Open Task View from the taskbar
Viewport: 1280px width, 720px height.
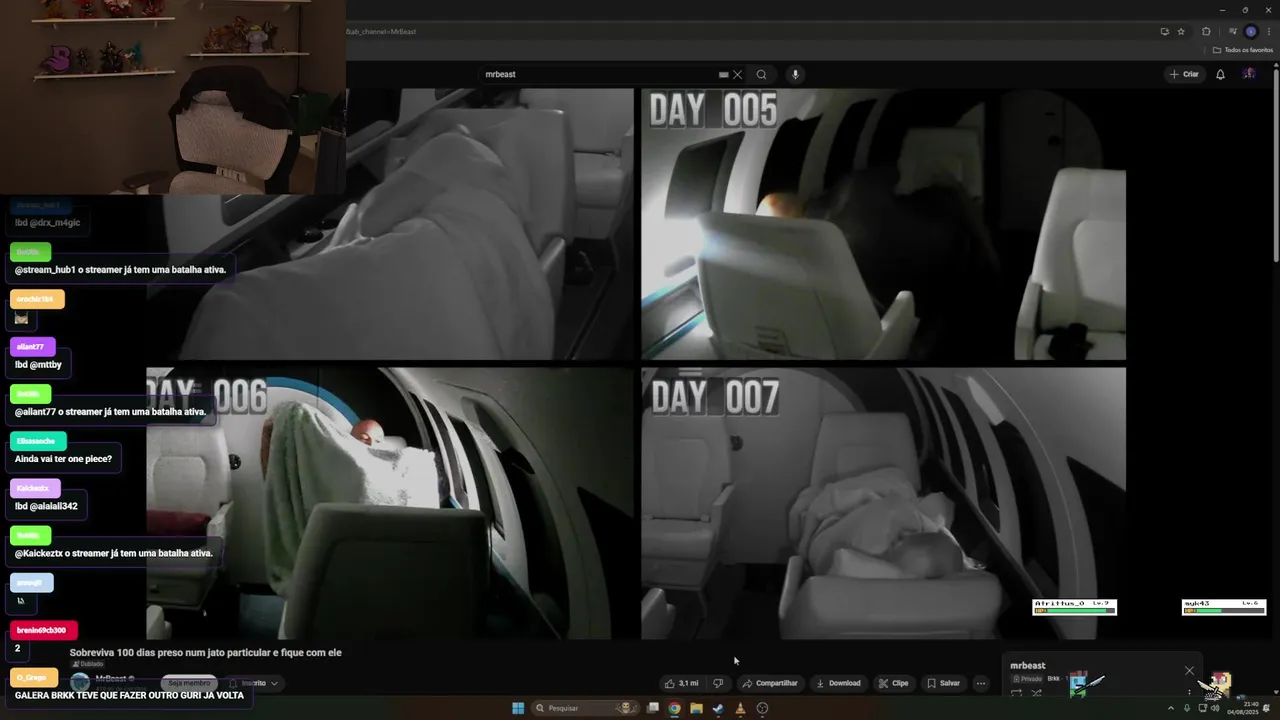[653, 708]
